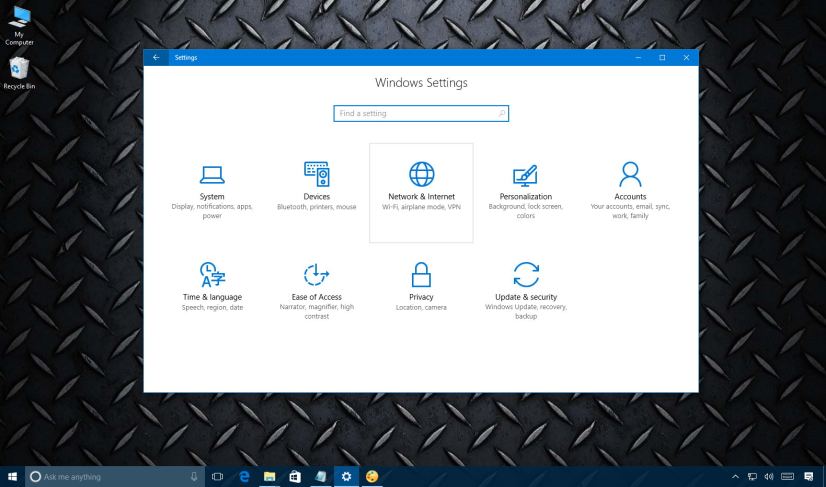This screenshot has width=826, height=487.
Task: Show hidden system tray icons
Action: point(735,476)
